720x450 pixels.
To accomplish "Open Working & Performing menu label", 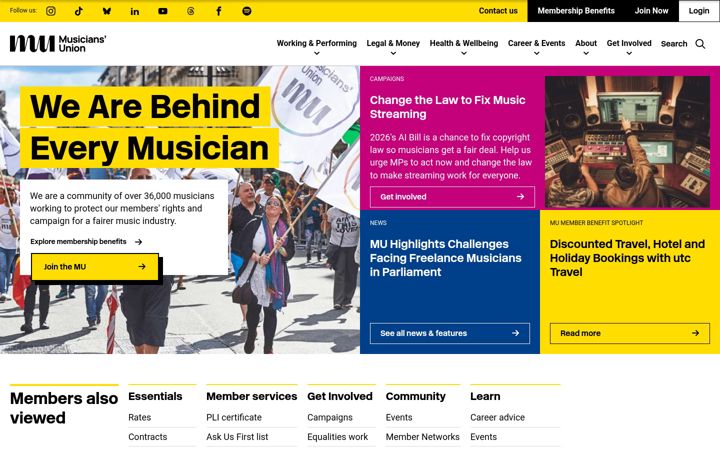I will [316, 43].
